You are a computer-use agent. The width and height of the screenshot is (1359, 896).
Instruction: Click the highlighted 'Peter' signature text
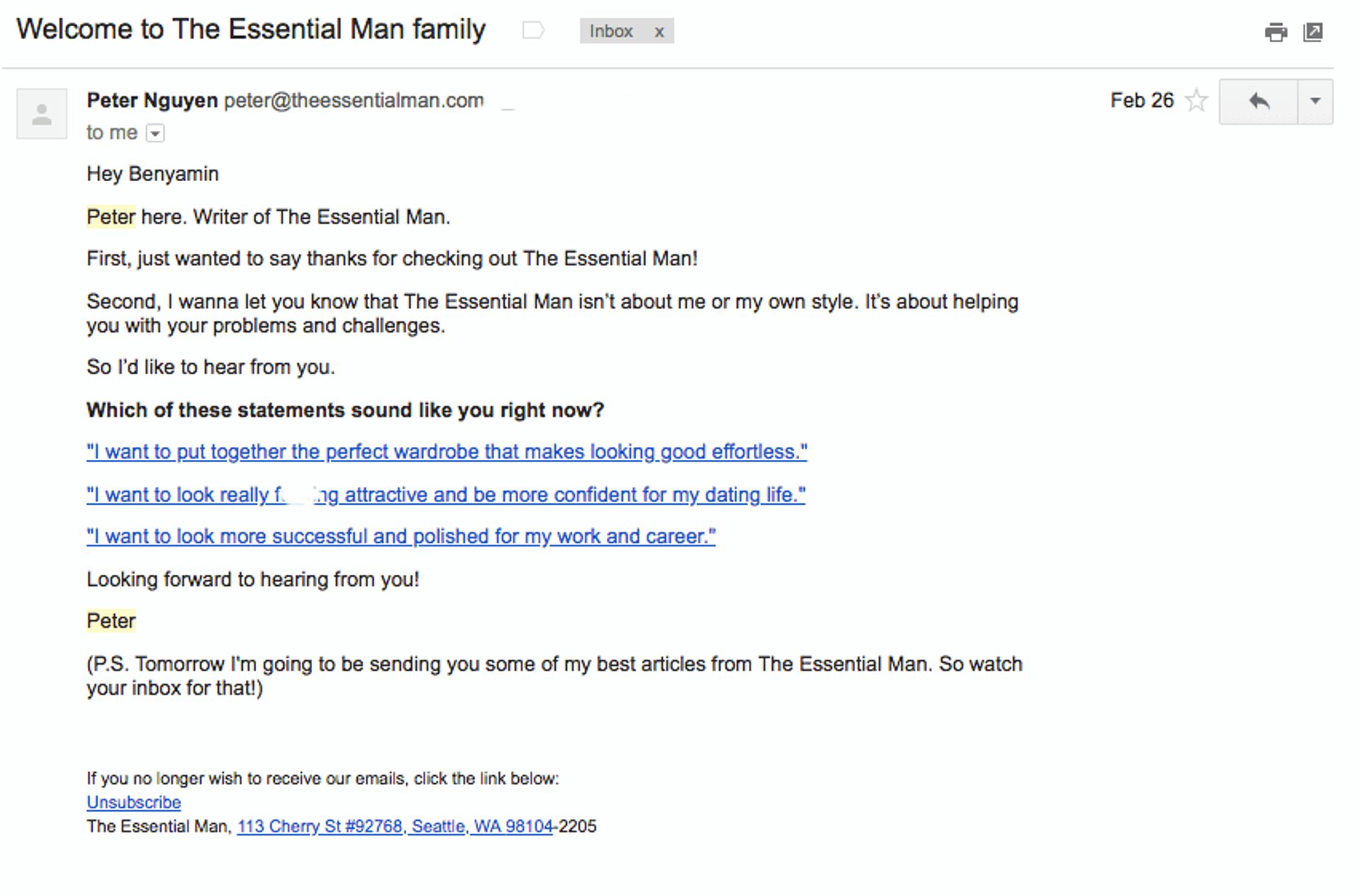pos(110,620)
